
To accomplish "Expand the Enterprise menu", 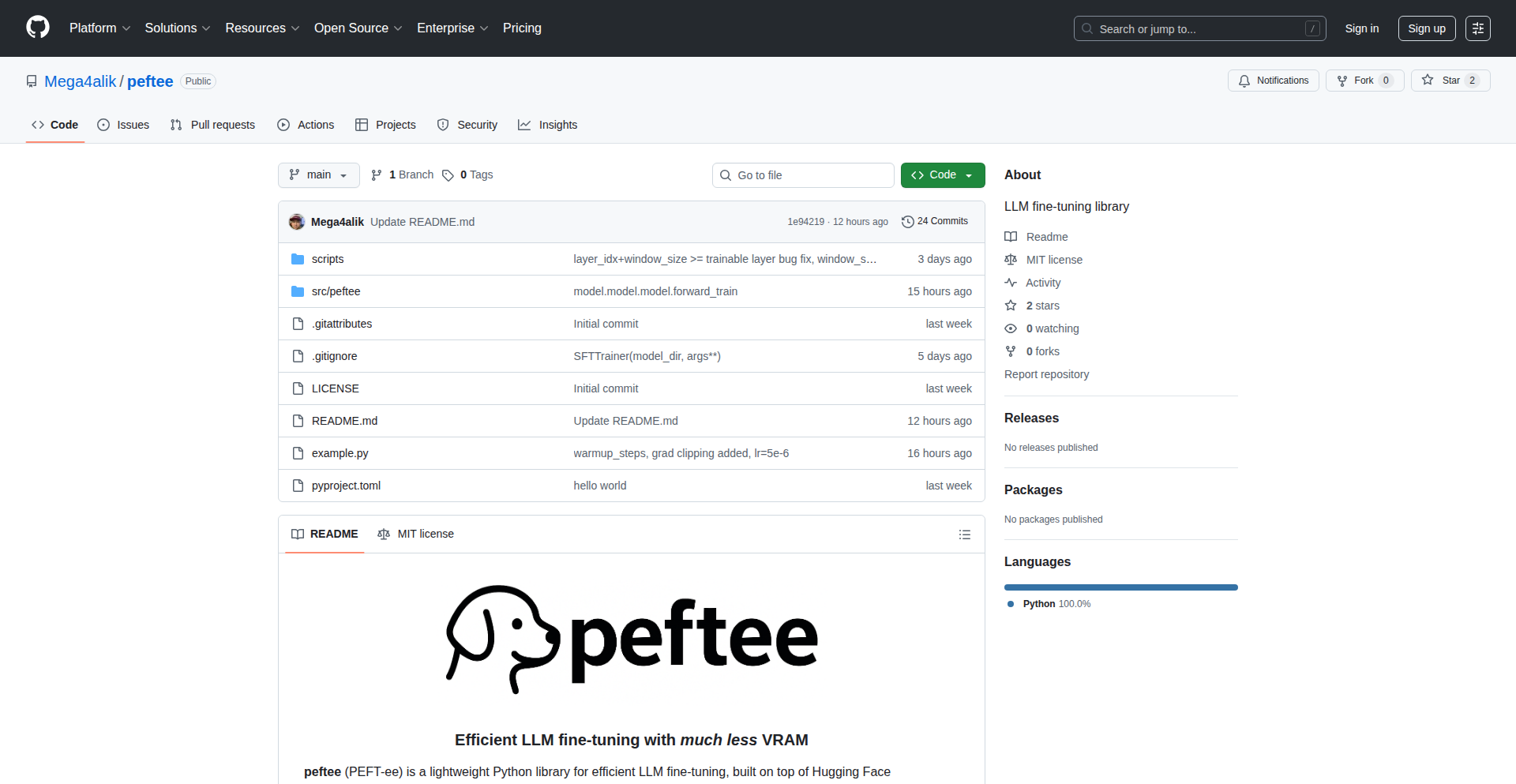I will [452, 28].
